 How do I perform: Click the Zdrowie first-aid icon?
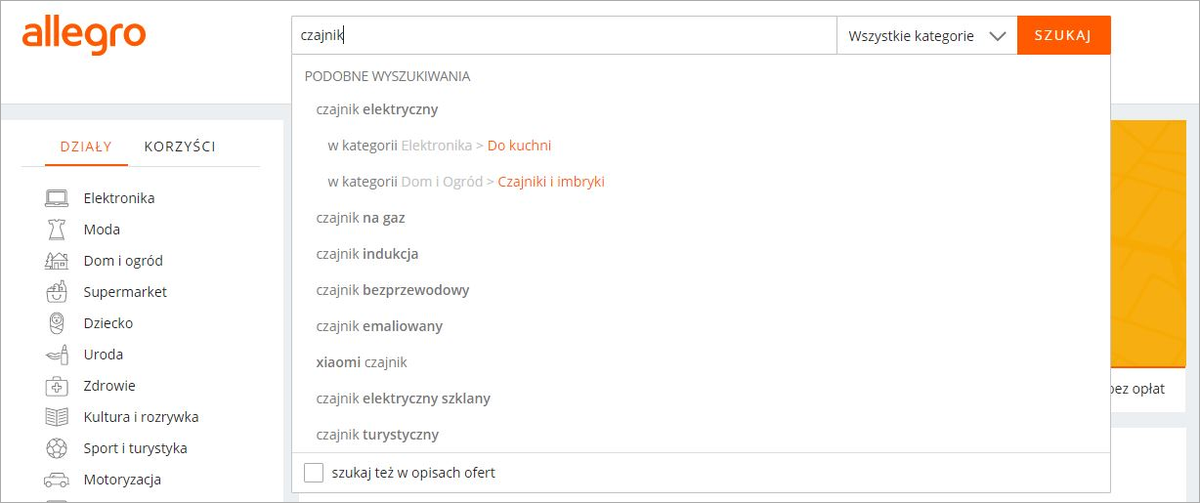[56, 385]
